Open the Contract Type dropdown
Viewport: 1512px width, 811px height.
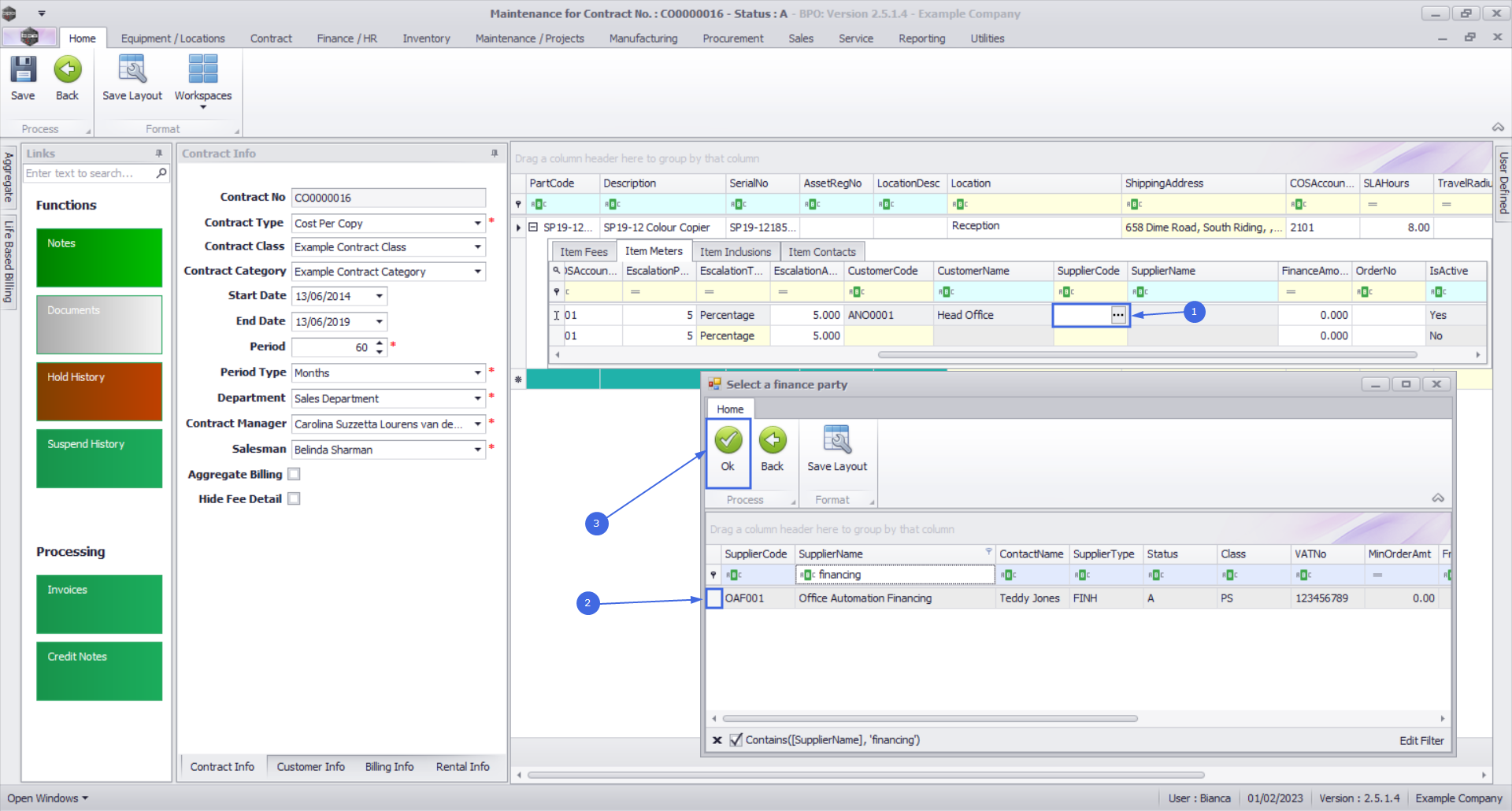[477, 224]
